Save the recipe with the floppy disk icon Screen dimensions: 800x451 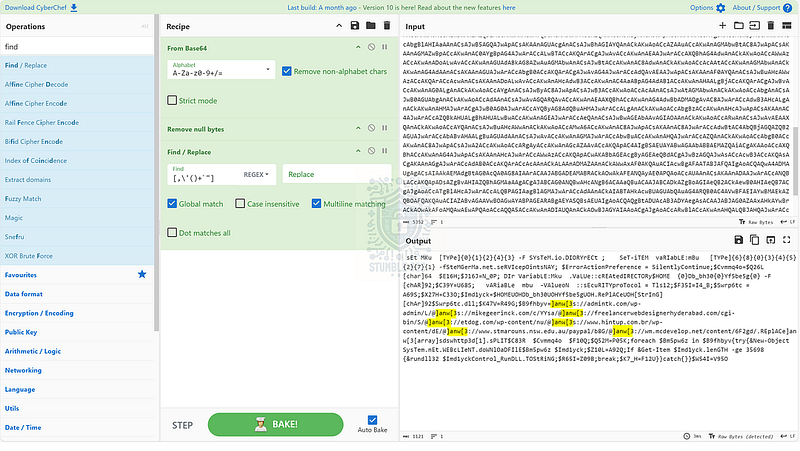(x=355, y=26)
